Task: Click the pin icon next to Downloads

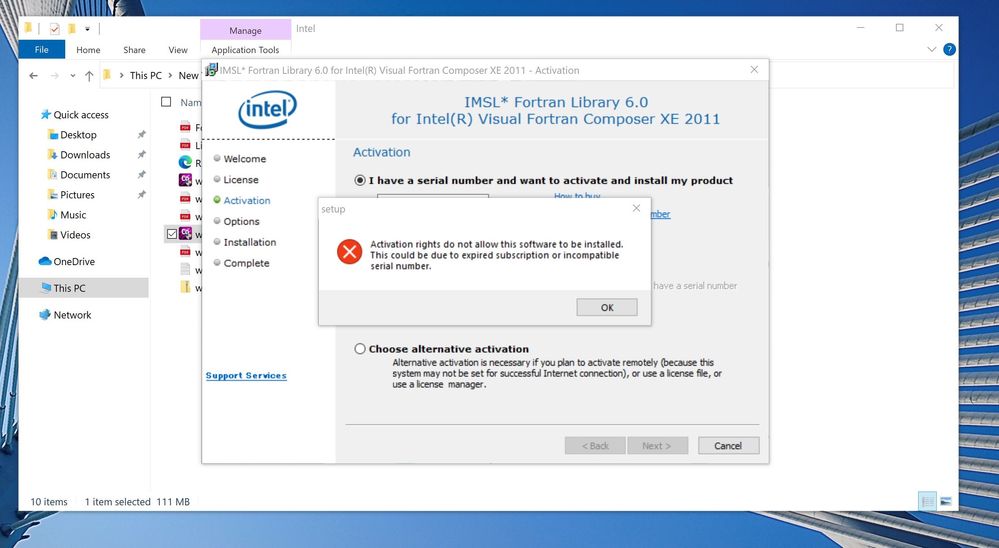Action: tap(141, 154)
